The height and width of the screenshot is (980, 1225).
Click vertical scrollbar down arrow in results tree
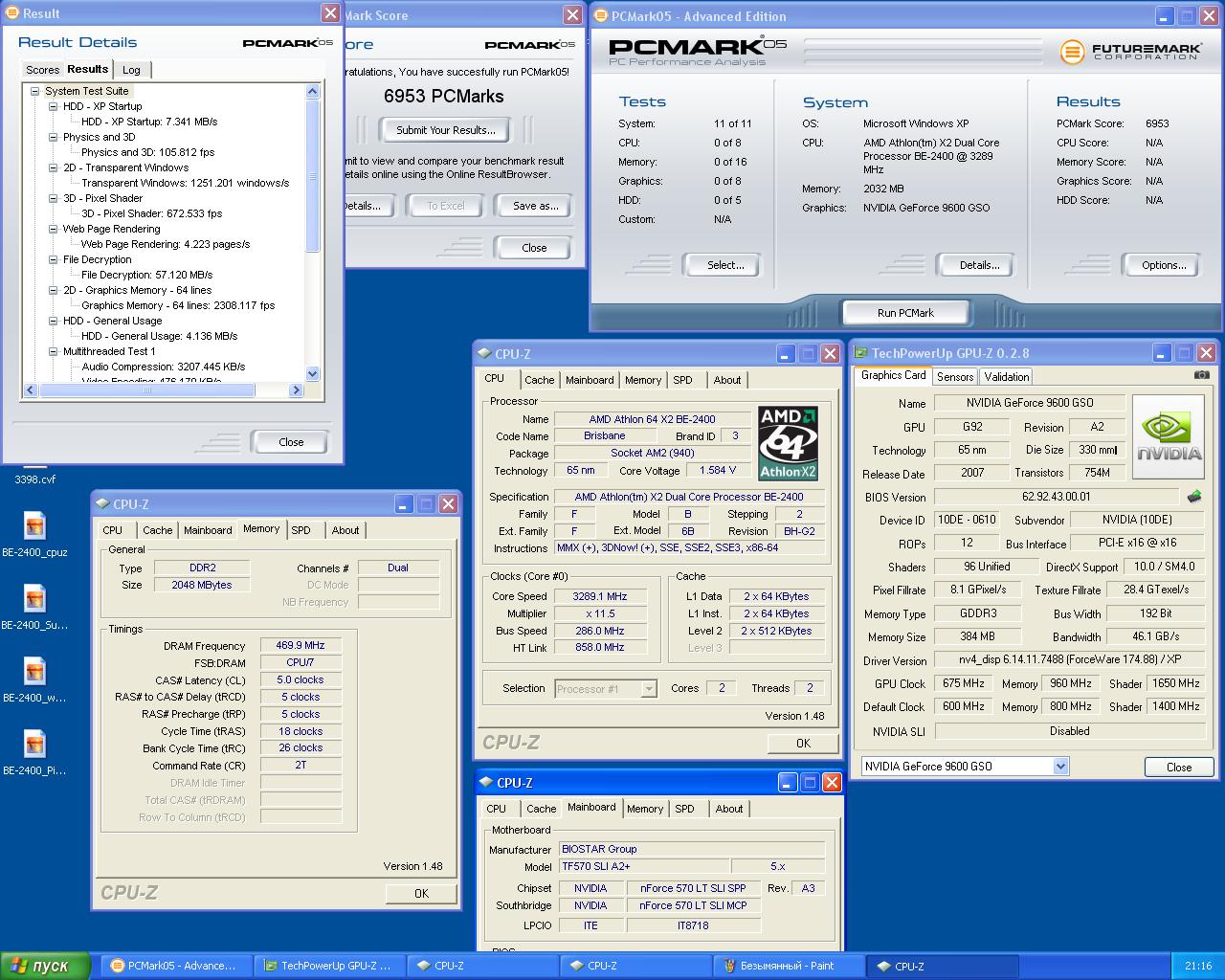[x=312, y=374]
